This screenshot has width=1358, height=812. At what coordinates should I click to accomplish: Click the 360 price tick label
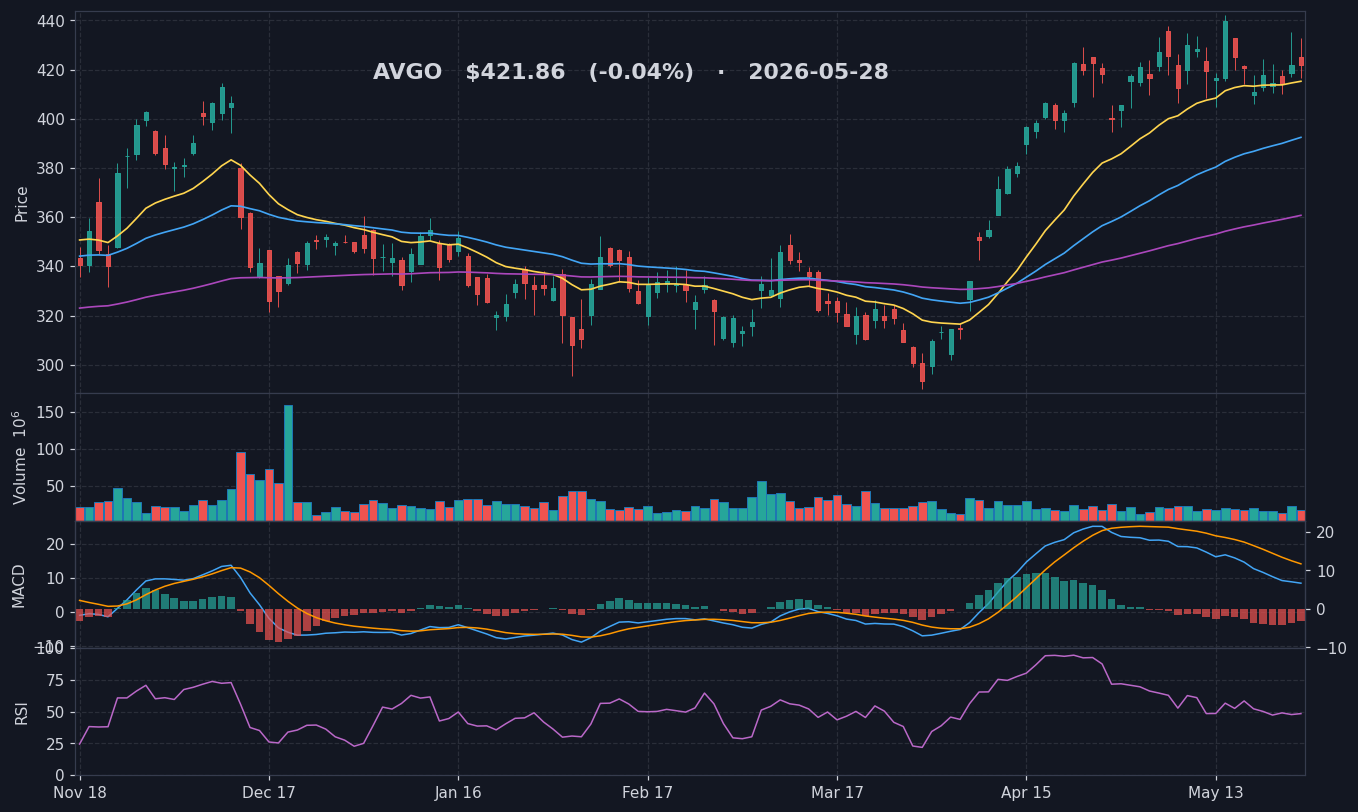(x=50, y=218)
